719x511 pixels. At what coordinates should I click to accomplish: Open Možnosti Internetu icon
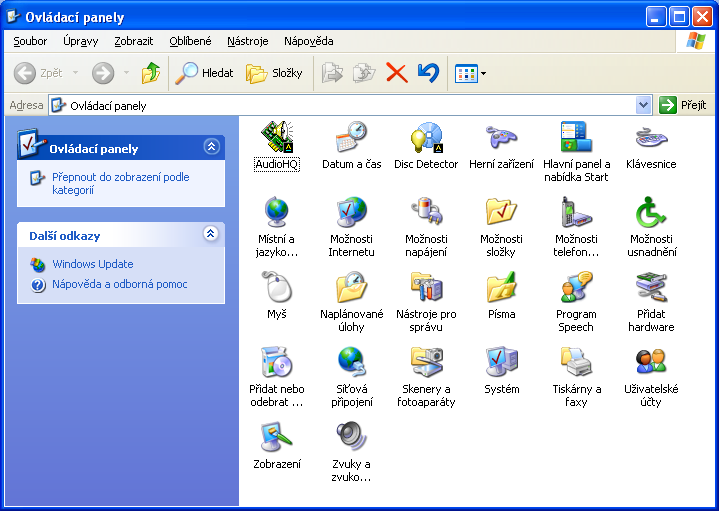point(351,212)
